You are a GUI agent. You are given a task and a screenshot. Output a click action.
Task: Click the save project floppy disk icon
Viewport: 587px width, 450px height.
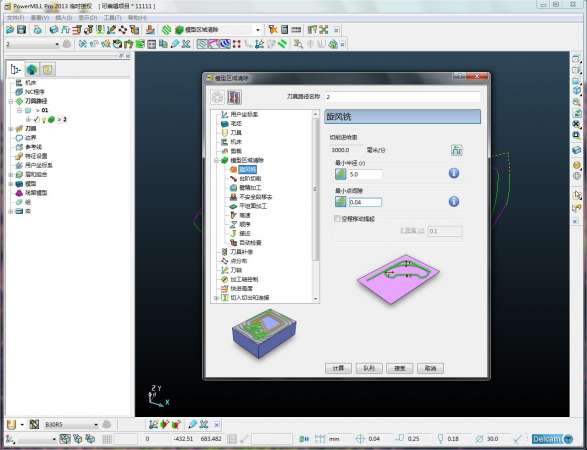(x=22, y=30)
